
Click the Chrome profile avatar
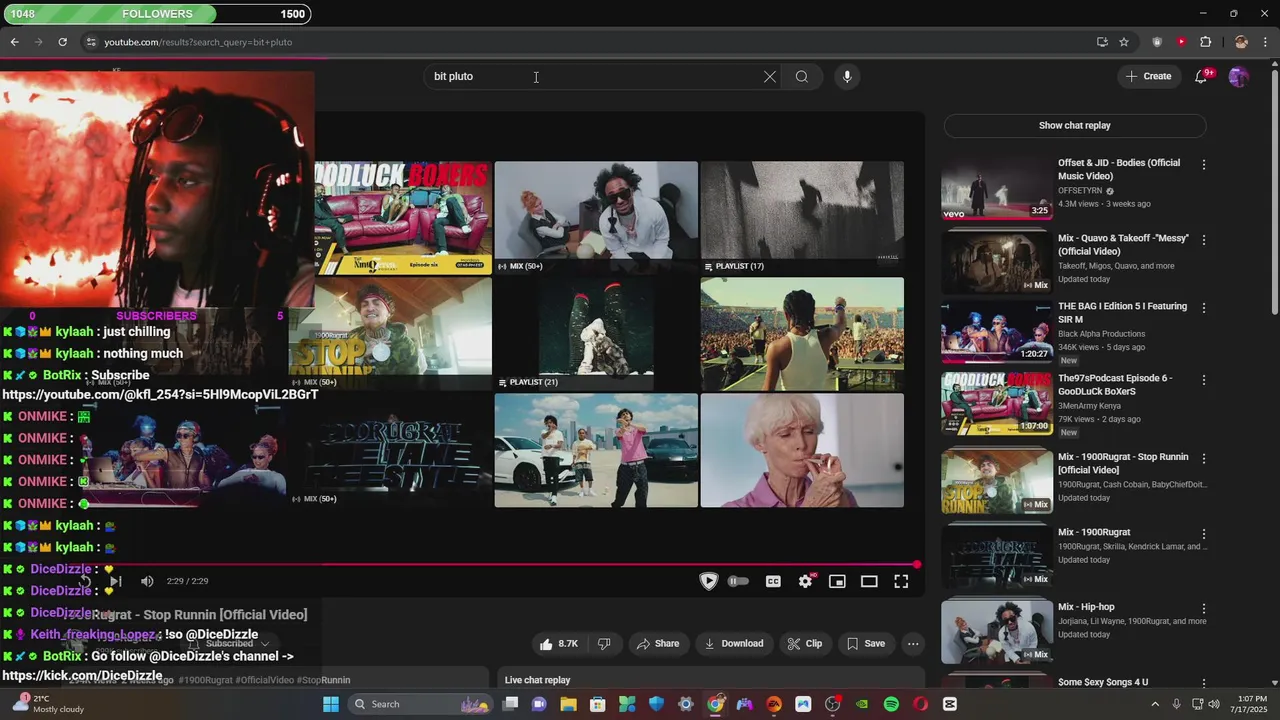1241,42
